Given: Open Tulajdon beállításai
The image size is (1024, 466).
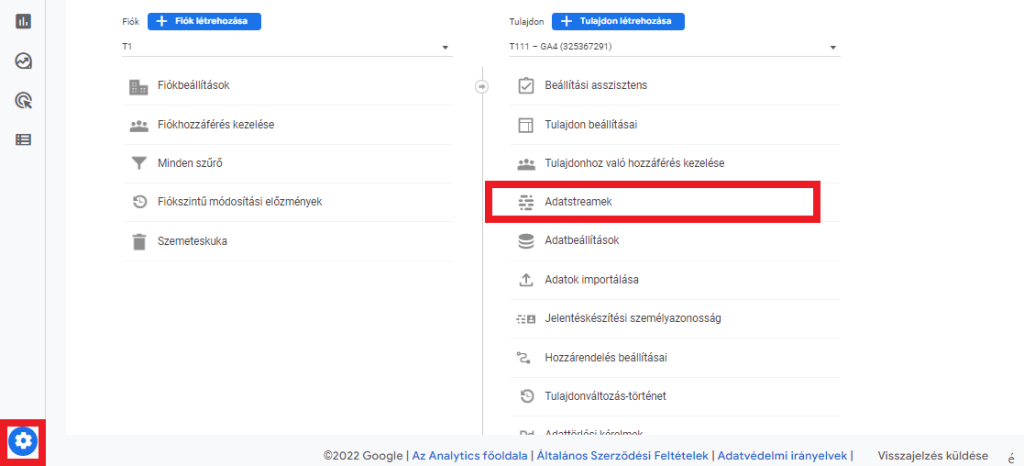Looking at the screenshot, I should point(591,125).
